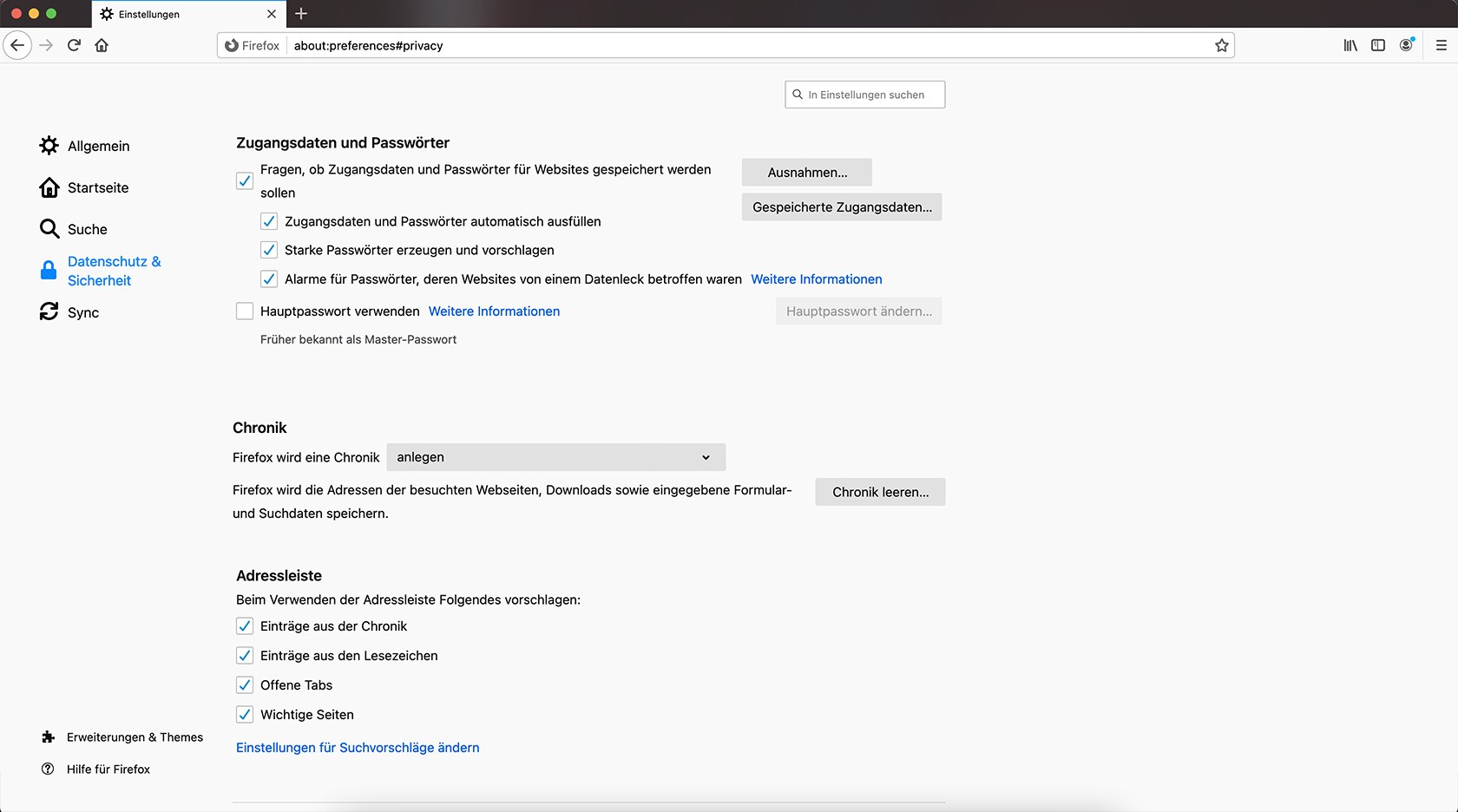Image resolution: width=1458 pixels, height=812 pixels.
Task: Open Einstellungen für Suchvorschläge ändern link
Action: point(358,748)
